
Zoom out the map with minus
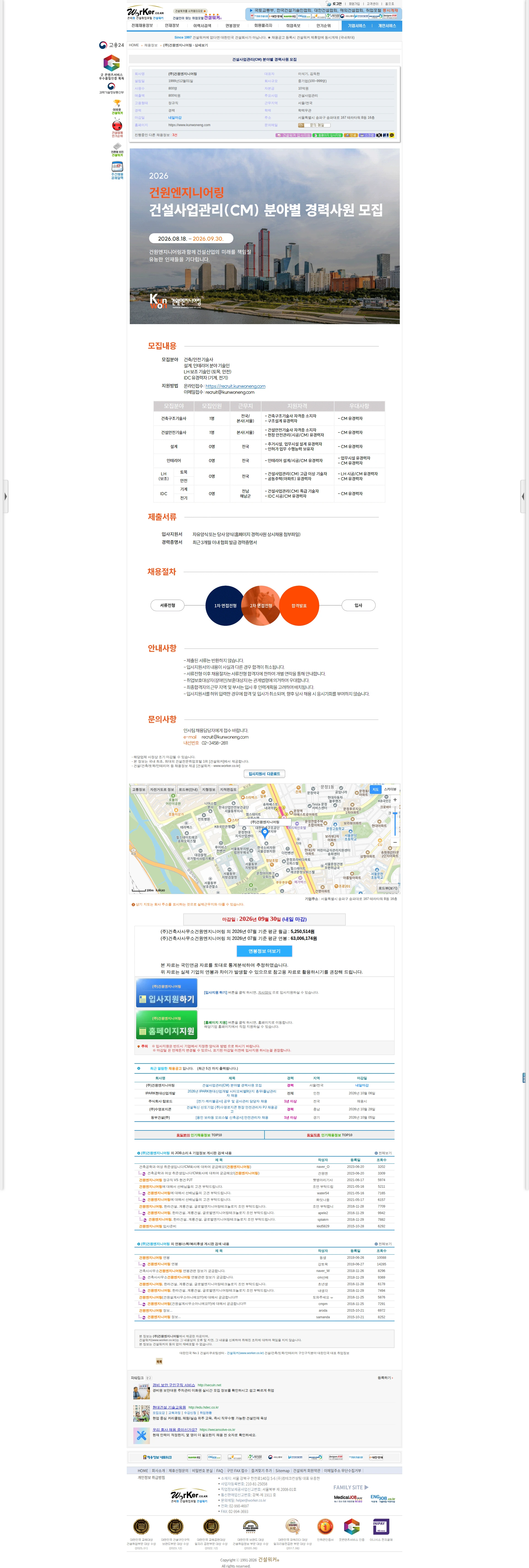[395, 842]
